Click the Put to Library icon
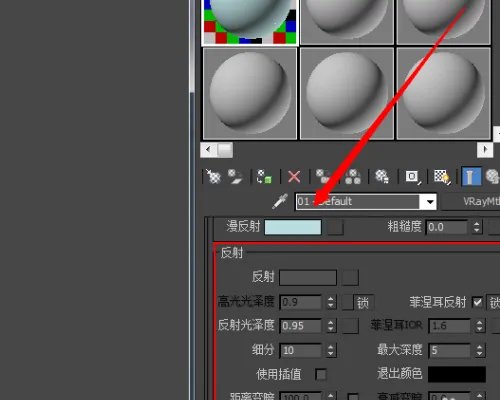This screenshot has width=500, height=400. point(382,176)
